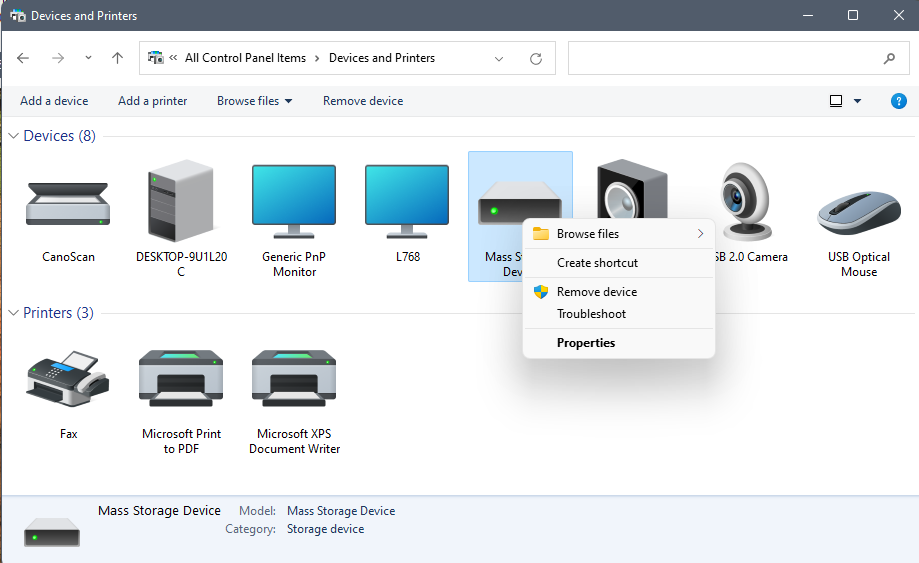Choose Browse files in context menu

coord(618,234)
